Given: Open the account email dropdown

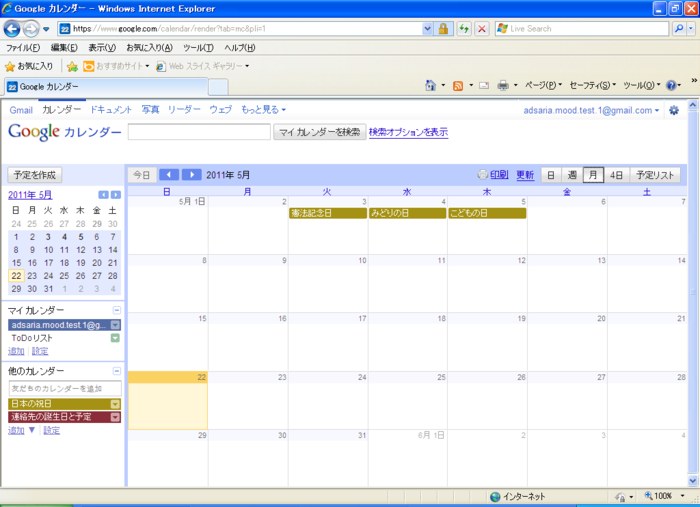Looking at the screenshot, I should (x=591, y=110).
